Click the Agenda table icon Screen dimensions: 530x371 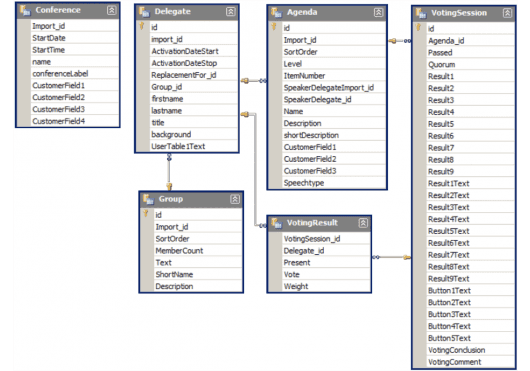(x=276, y=13)
